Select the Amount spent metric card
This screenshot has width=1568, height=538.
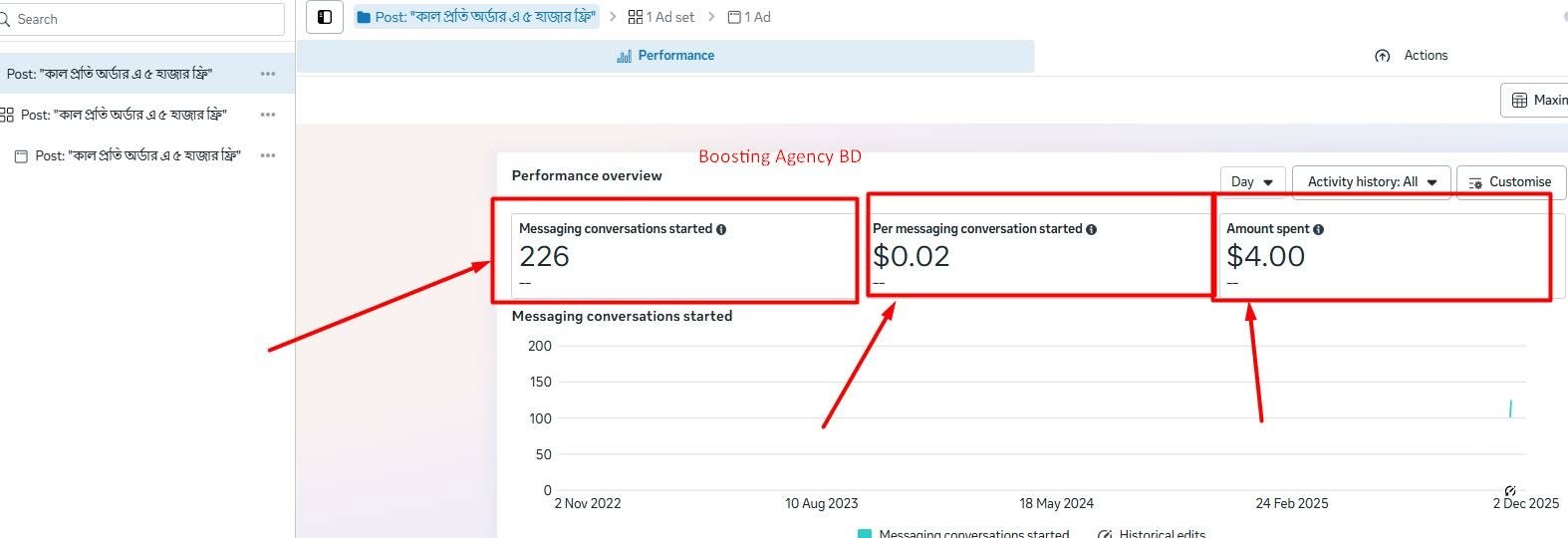(1392, 255)
